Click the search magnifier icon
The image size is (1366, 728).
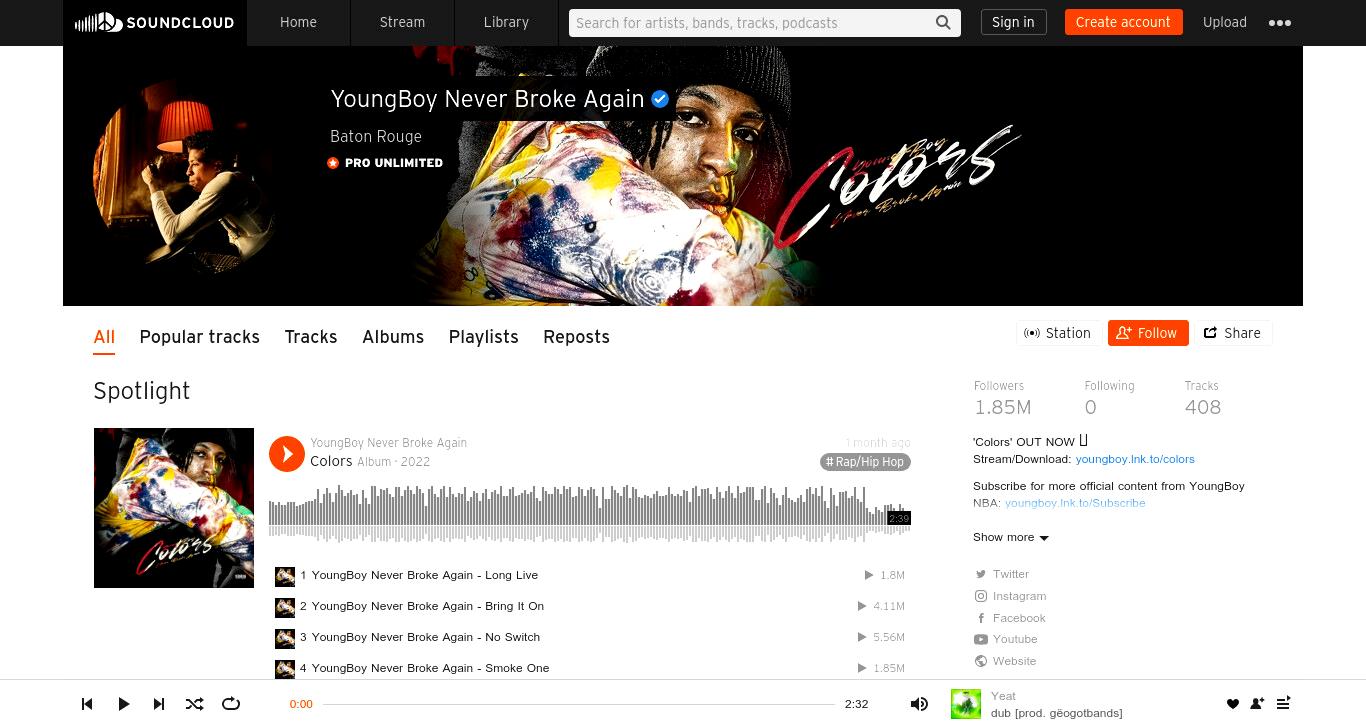[x=943, y=23]
